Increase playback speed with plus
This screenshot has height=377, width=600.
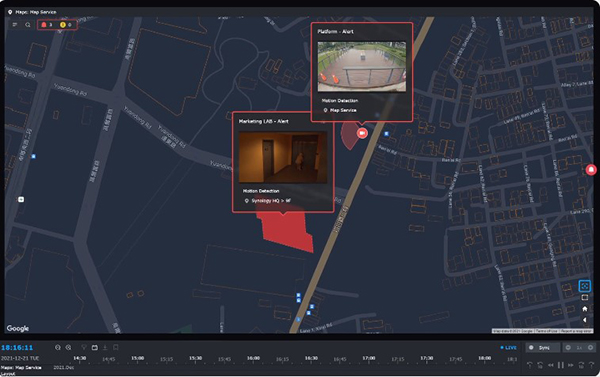click(x=590, y=348)
